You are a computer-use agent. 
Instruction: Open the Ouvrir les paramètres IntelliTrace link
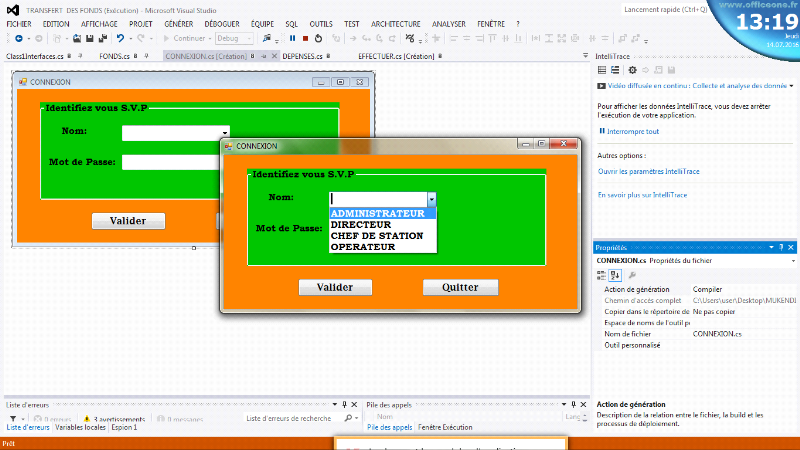point(648,171)
